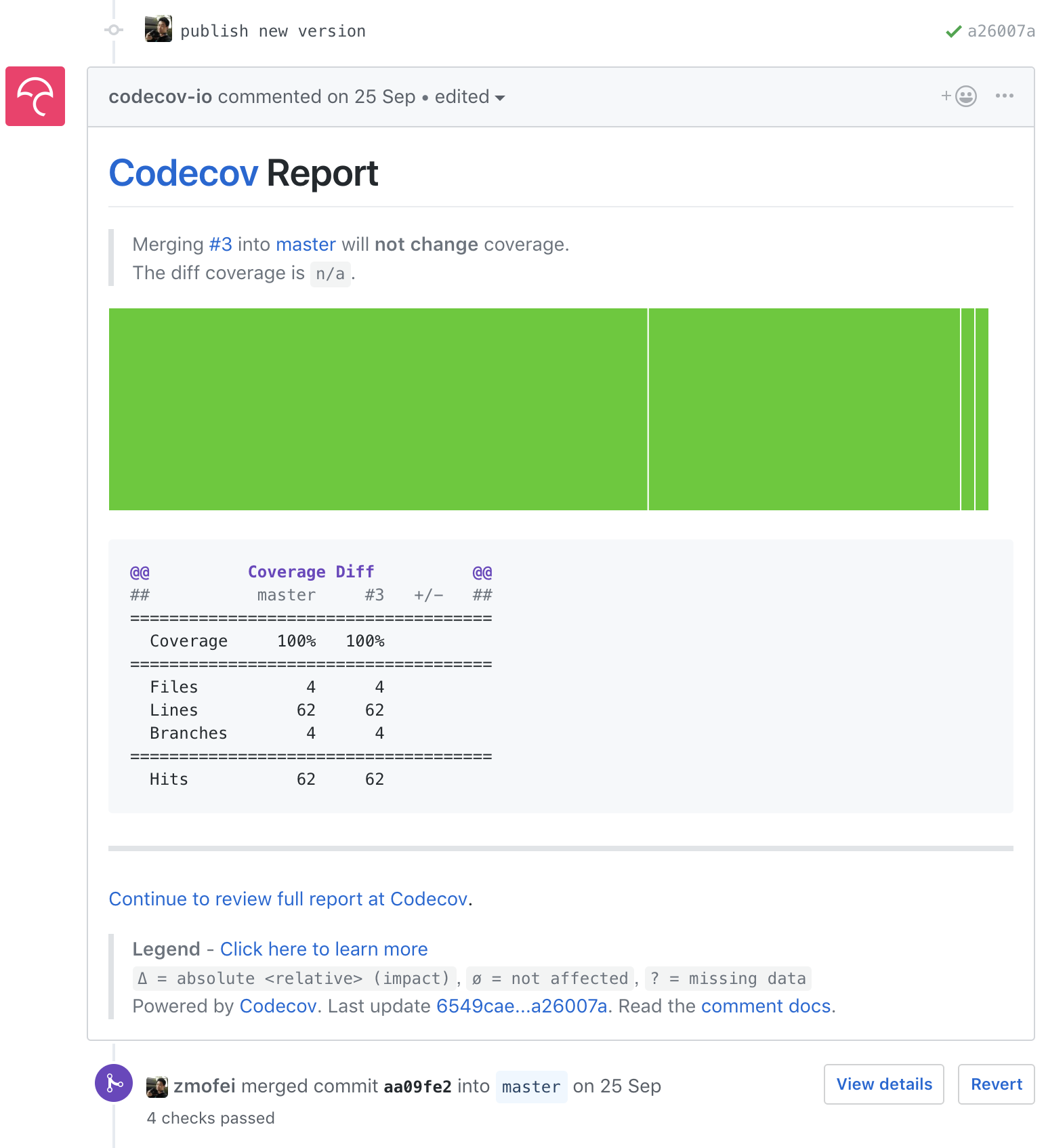Open the Codecov heading link
1046x1148 pixels.
[184, 173]
